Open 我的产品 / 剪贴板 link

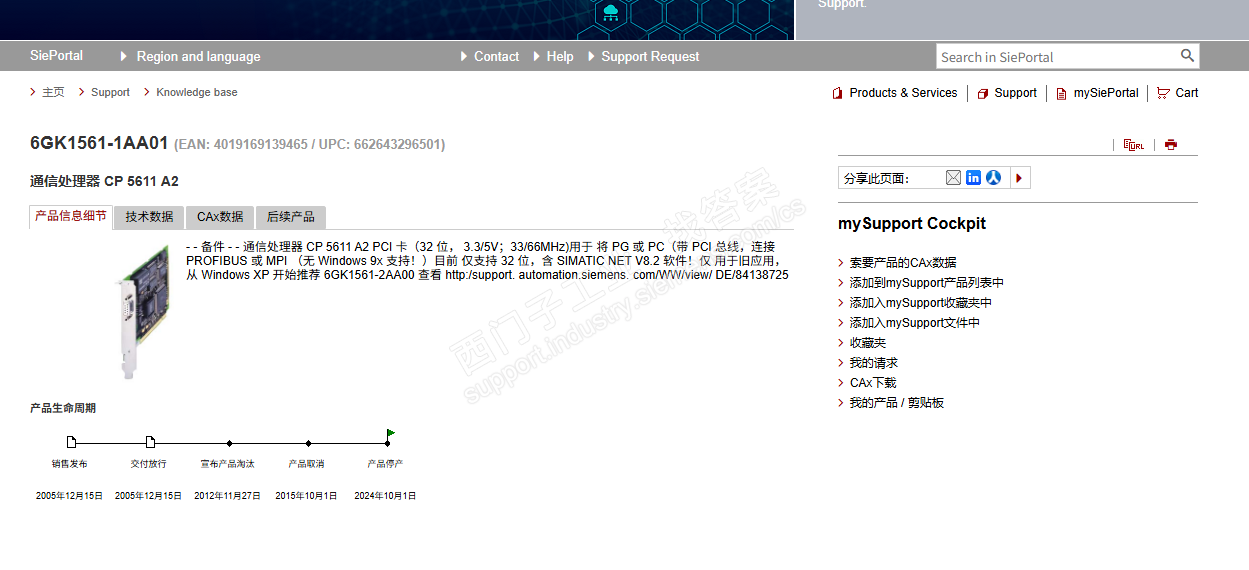point(897,403)
